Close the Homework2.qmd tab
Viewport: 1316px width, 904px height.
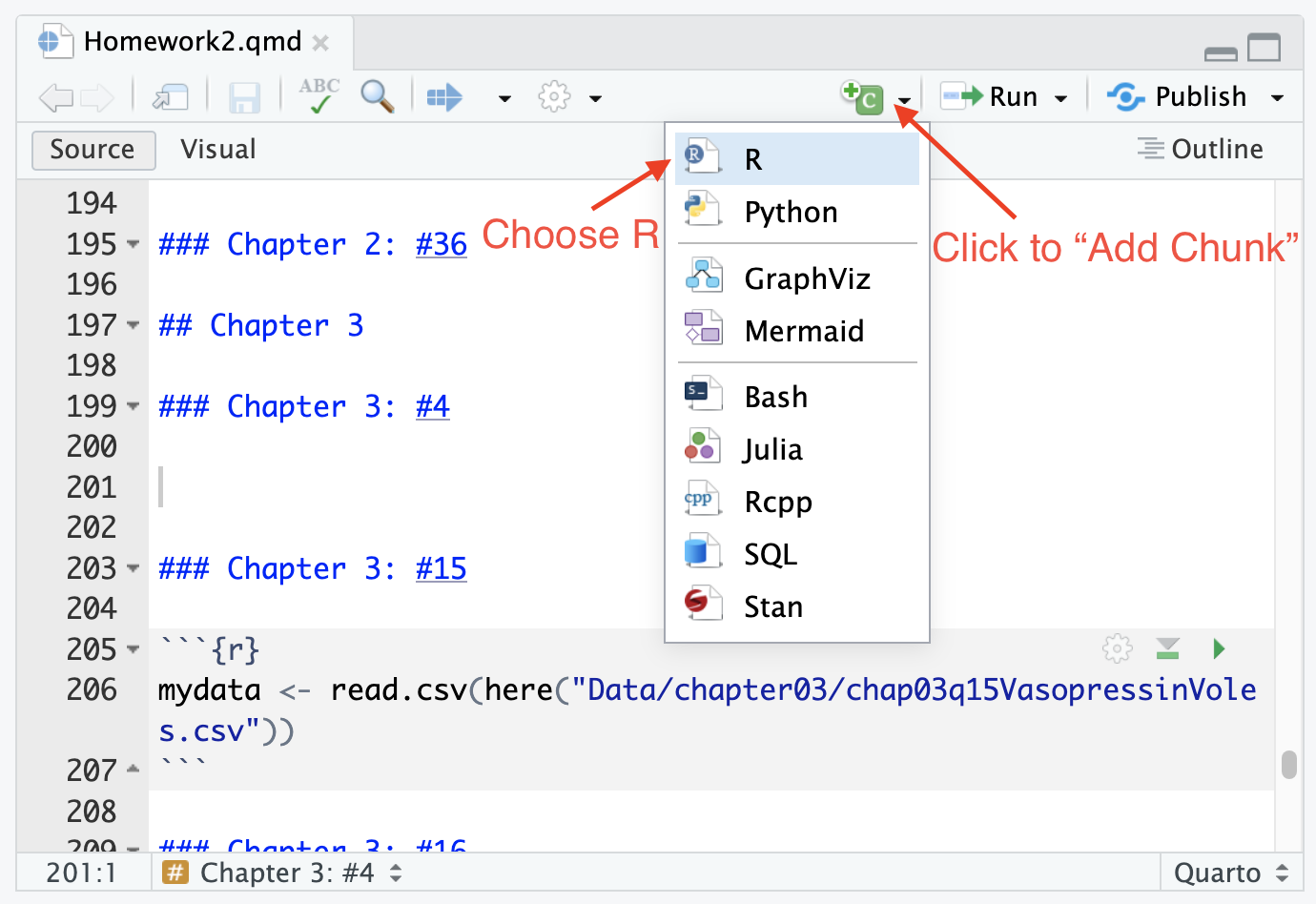pyautogui.click(x=321, y=43)
